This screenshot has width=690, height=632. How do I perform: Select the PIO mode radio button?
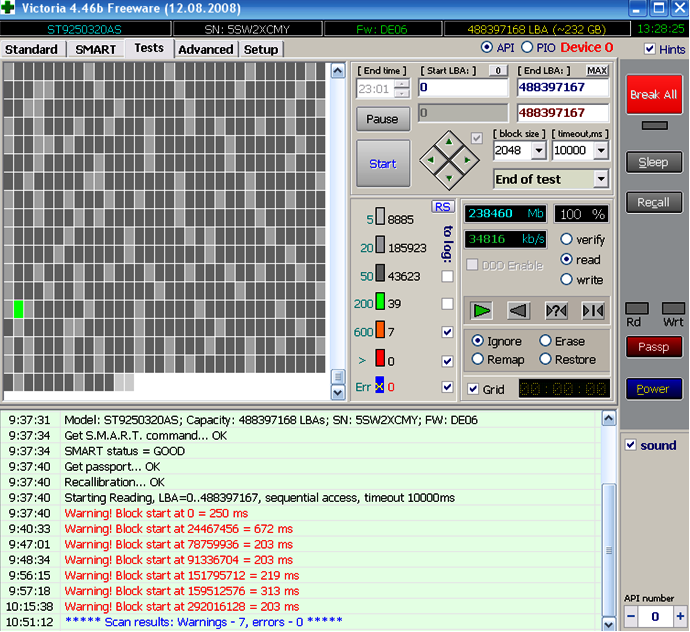[x=527, y=47]
